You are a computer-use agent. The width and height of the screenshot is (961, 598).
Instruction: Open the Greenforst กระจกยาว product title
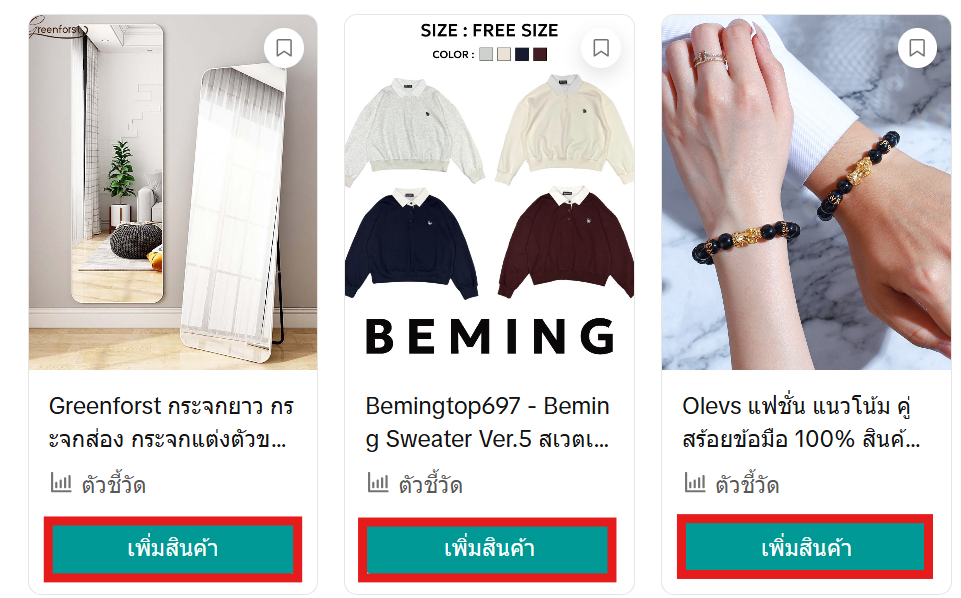pos(172,423)
